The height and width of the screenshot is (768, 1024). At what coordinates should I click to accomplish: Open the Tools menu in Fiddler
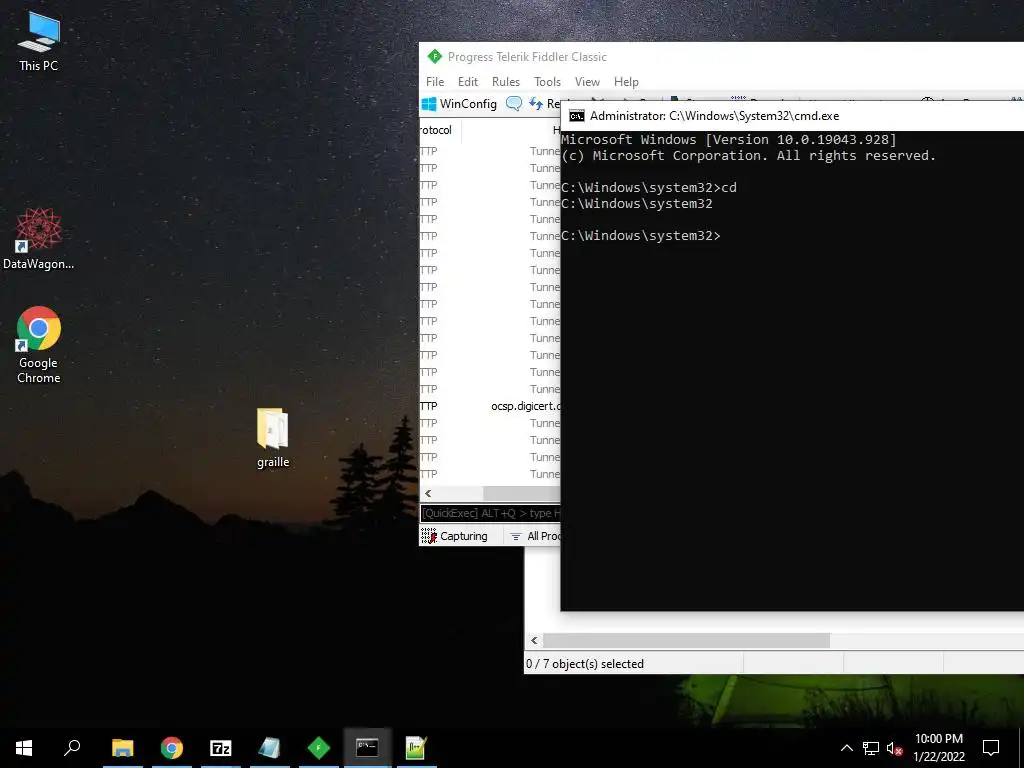(x=547, y=82)
